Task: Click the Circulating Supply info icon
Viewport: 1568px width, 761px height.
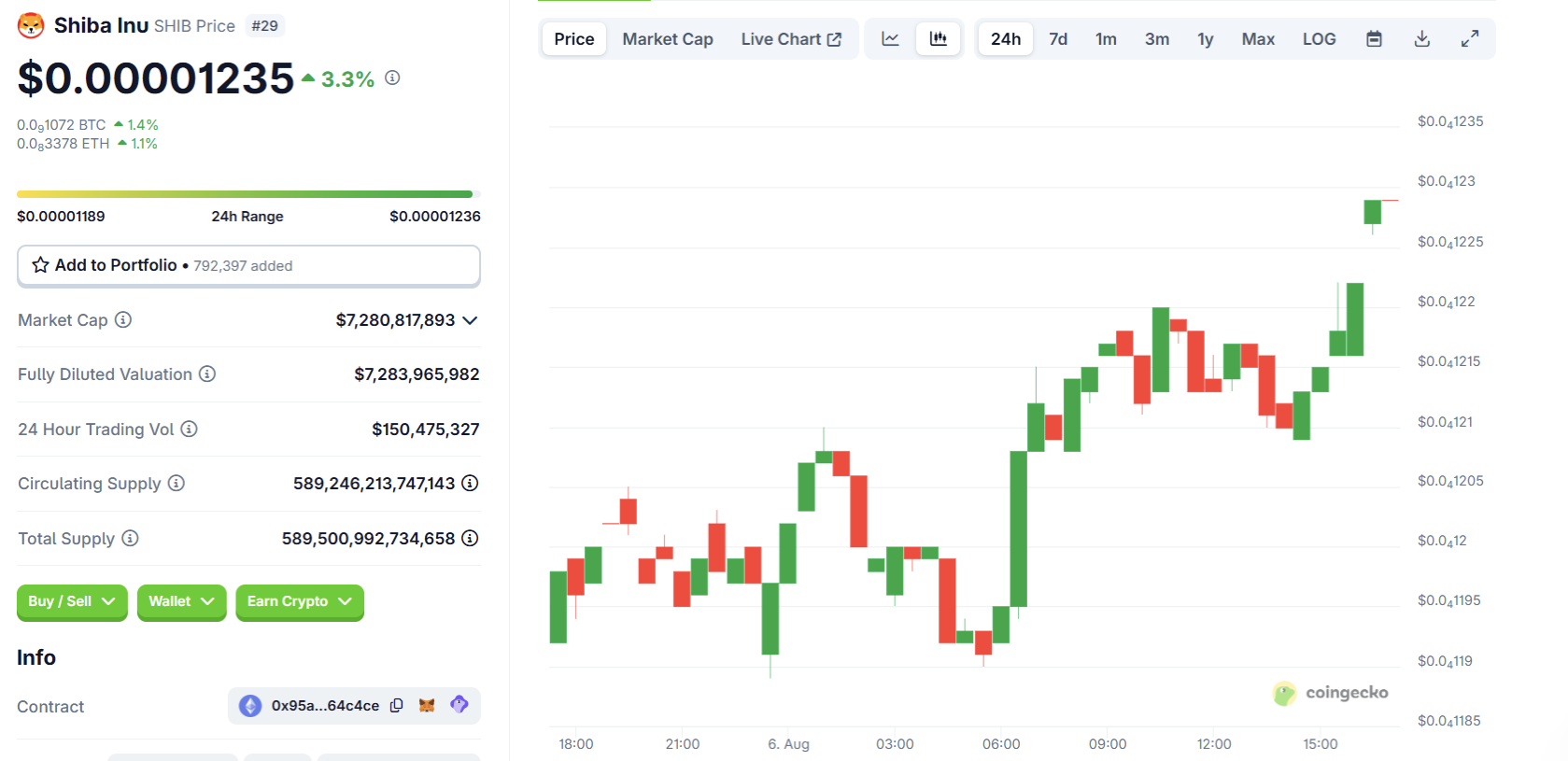Action: tap(177, 484)
